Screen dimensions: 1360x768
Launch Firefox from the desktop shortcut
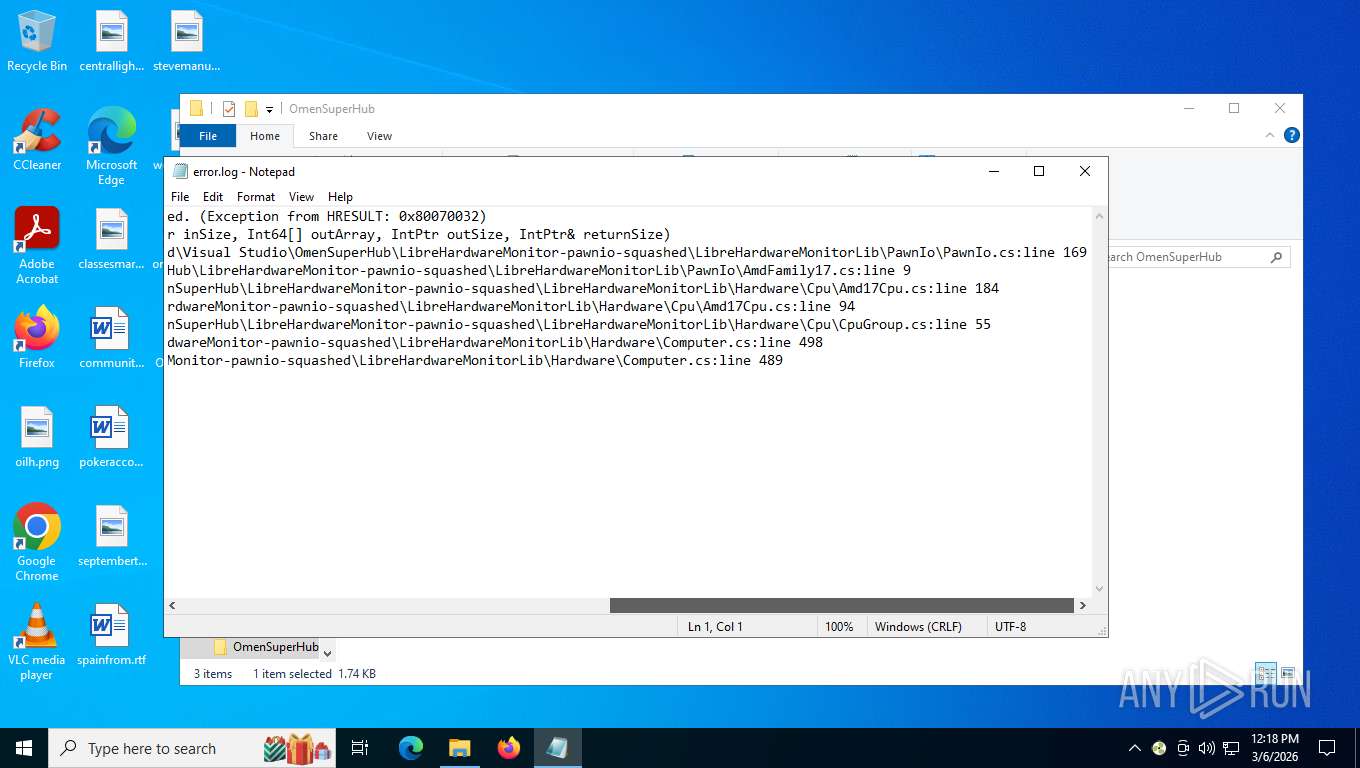(37, 337)
